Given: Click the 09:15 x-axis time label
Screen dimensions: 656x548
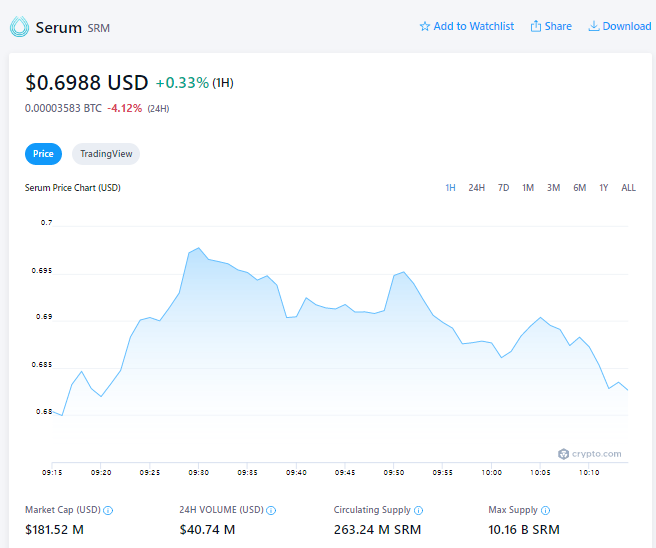Looking at the screenshot, I should click(52, 473).
